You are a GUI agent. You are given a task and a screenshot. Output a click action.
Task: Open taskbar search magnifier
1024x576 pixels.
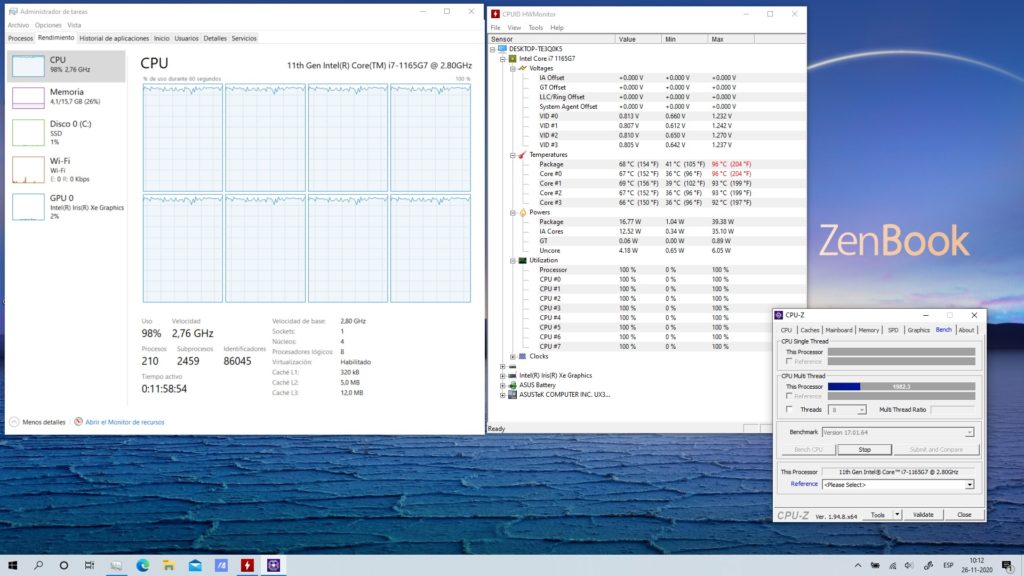click(39, 566)
